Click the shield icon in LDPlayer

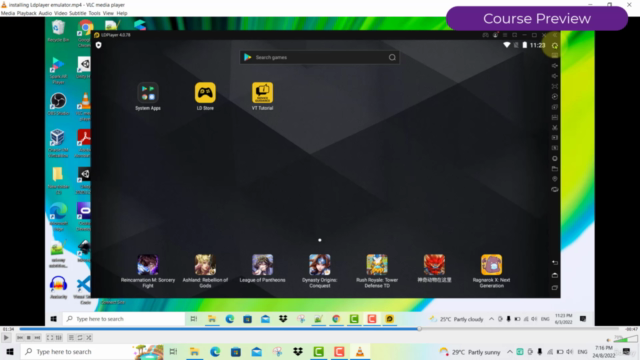(98, 45)
